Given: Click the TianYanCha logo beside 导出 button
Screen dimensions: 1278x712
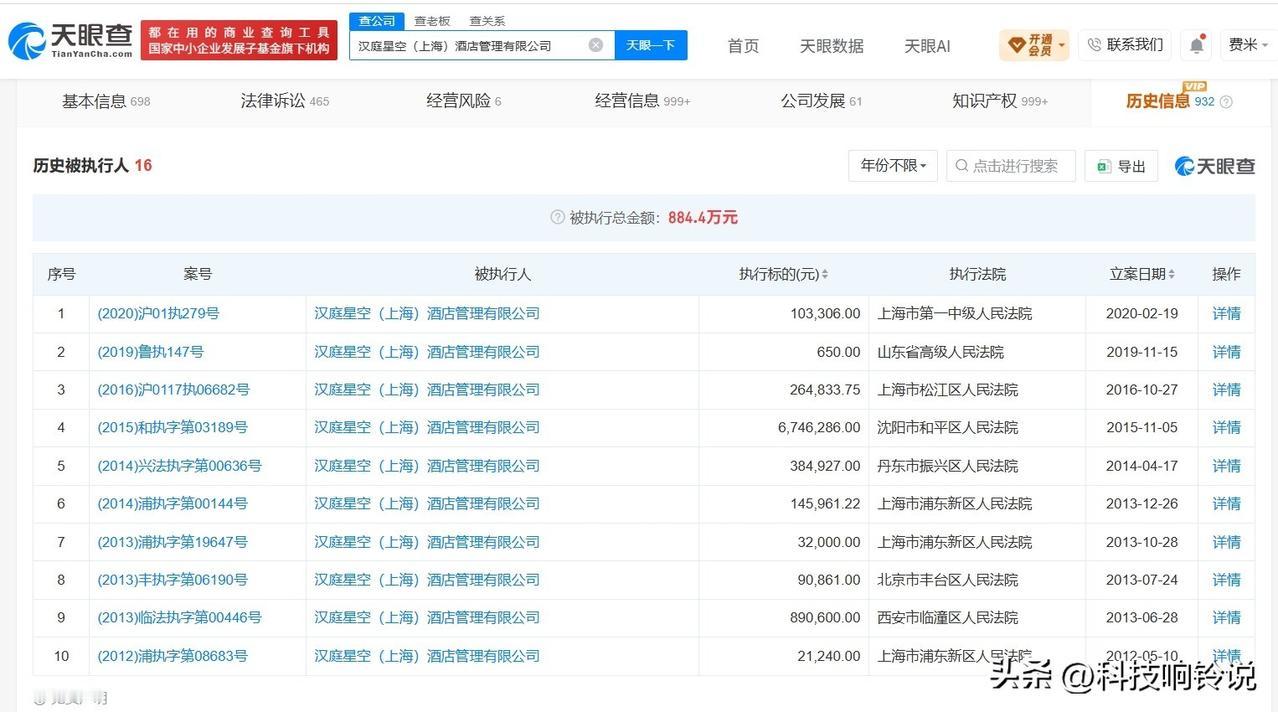Looking at the screenshot, I should click(x=1215, y=166).
